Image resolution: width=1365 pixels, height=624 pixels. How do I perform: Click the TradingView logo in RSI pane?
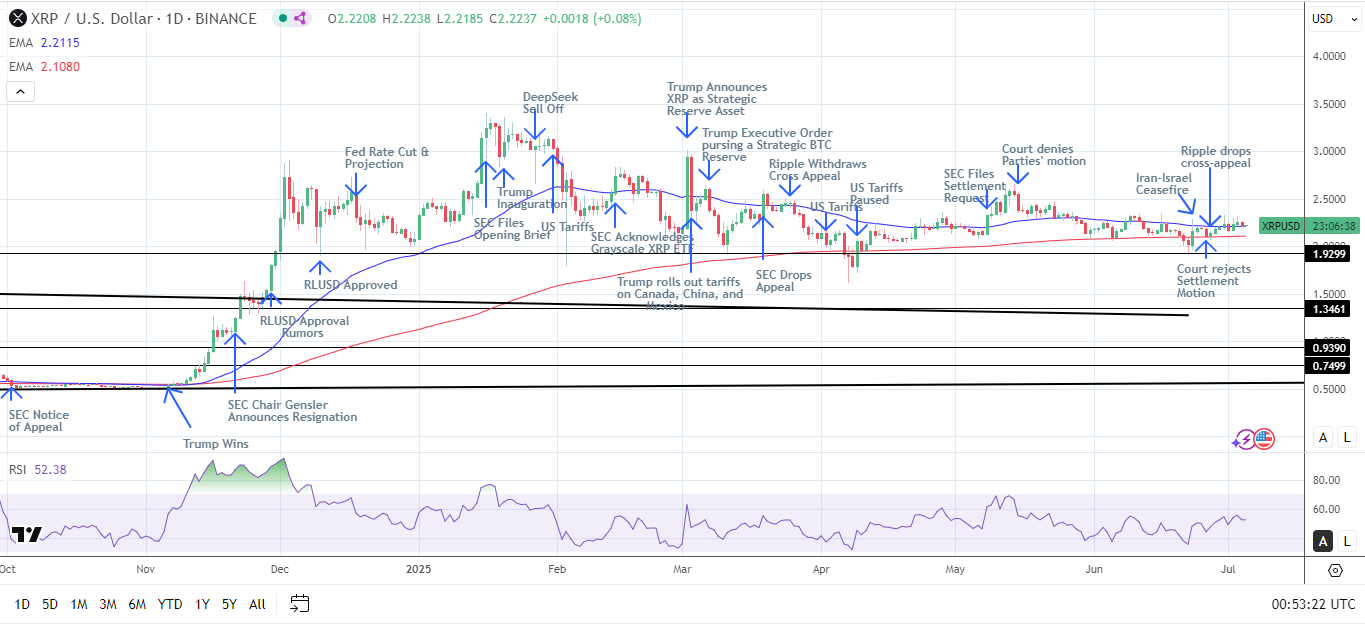pyautogui.click(x=26, y=535)
